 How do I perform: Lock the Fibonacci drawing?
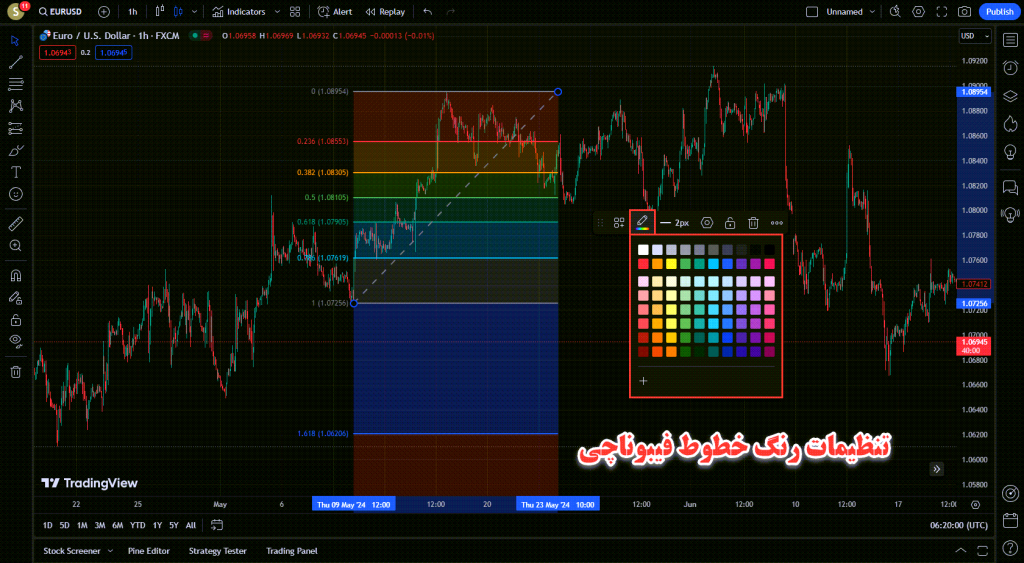pyautogui.click(x=729, y=223)
